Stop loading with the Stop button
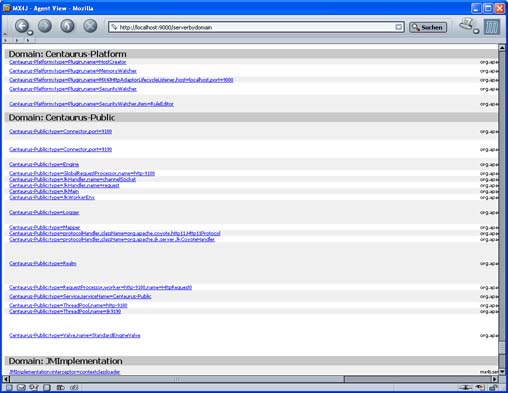This screenshot has width=508, height=393. coord(90,26)
